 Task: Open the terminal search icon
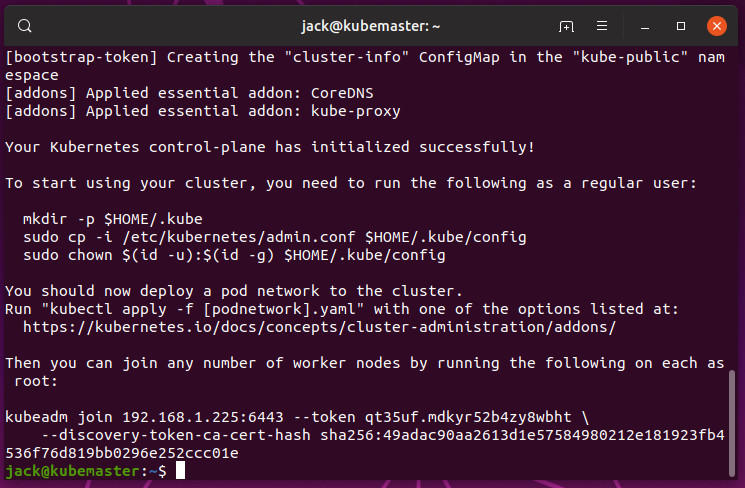click(26, 26)
